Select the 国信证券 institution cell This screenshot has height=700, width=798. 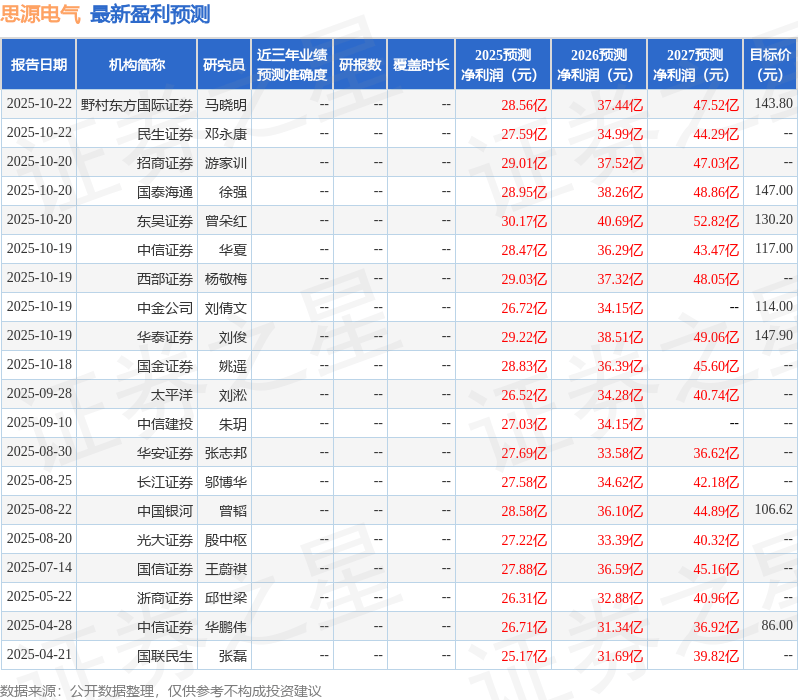(136, 569)
